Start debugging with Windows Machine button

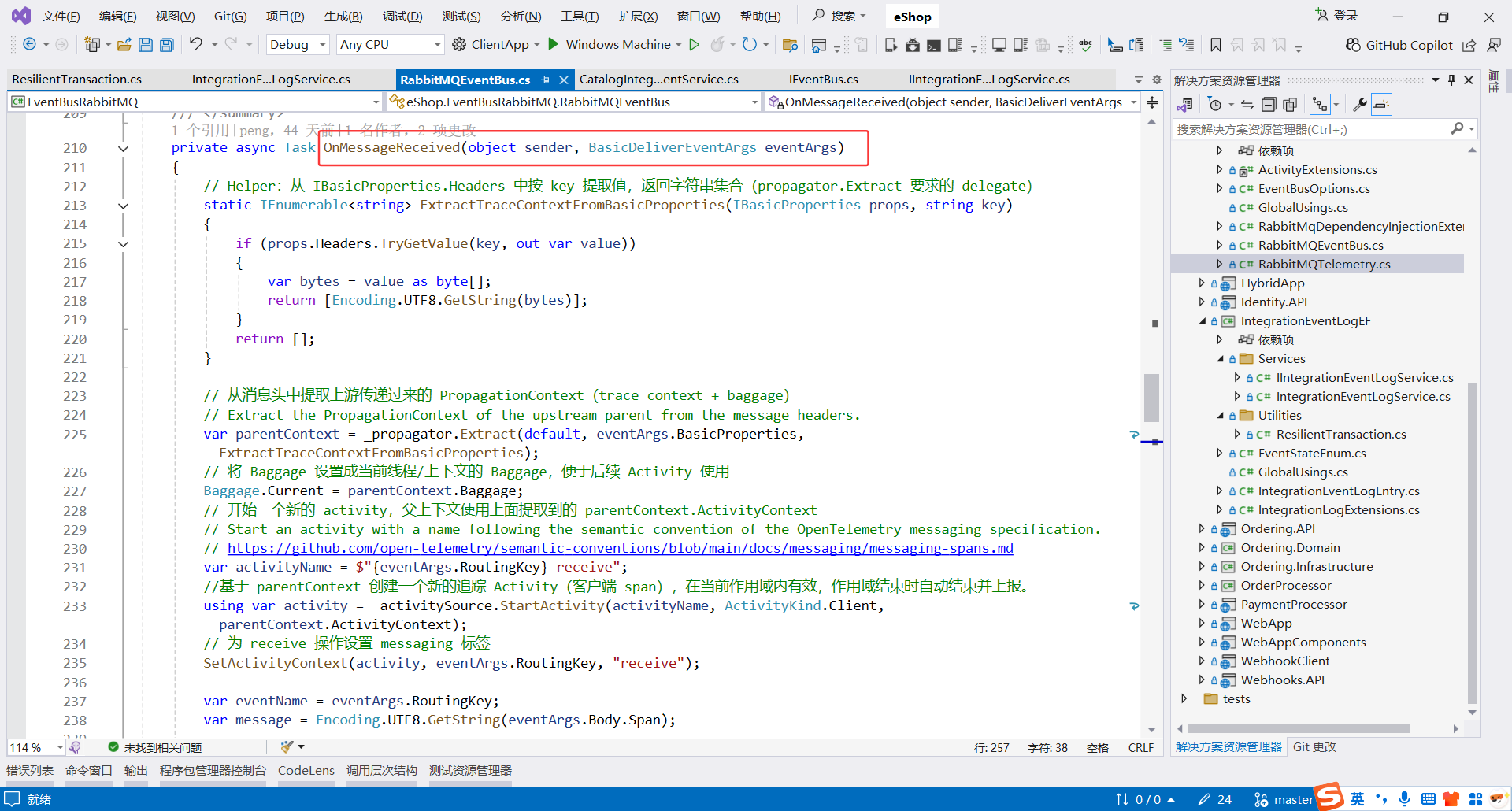pyautogui.click(x=613, y=45)
